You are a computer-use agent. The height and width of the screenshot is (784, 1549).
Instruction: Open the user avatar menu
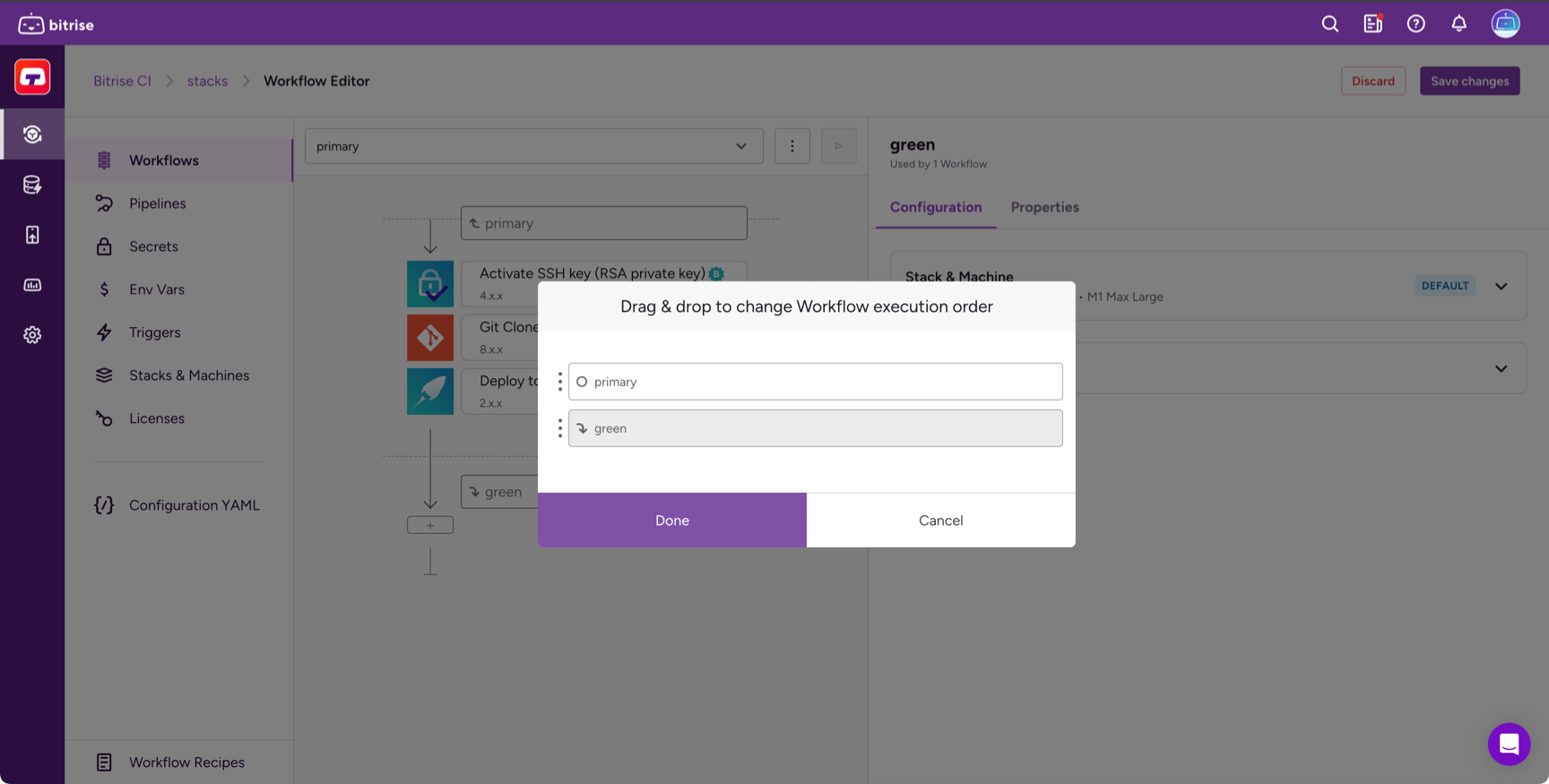[1506, 23]
